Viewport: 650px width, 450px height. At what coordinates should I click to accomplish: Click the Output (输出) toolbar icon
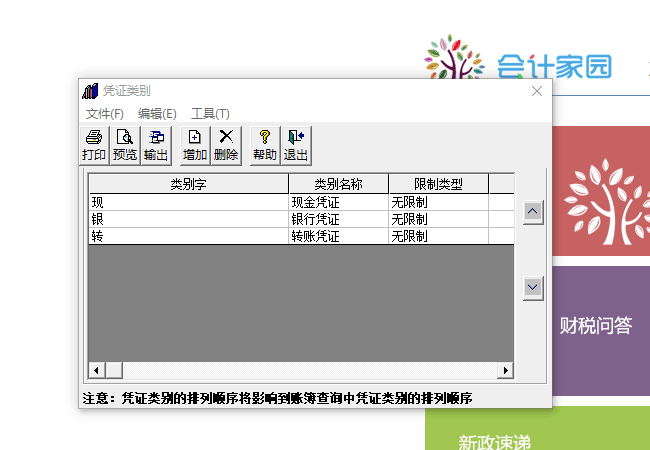point(156,146)
